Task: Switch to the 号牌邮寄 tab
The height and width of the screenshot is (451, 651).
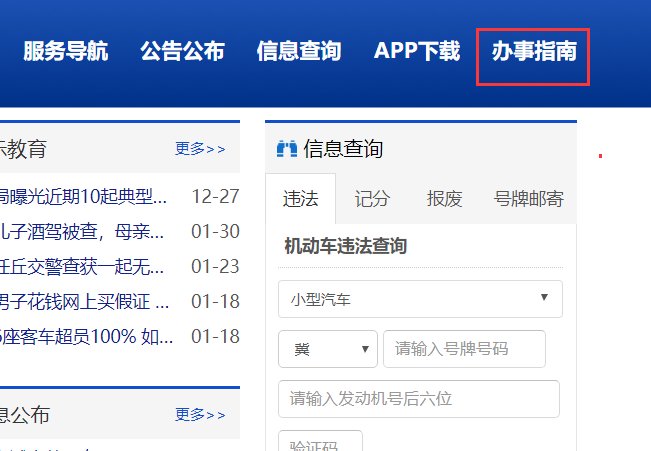Action: [x=528, y=199]
